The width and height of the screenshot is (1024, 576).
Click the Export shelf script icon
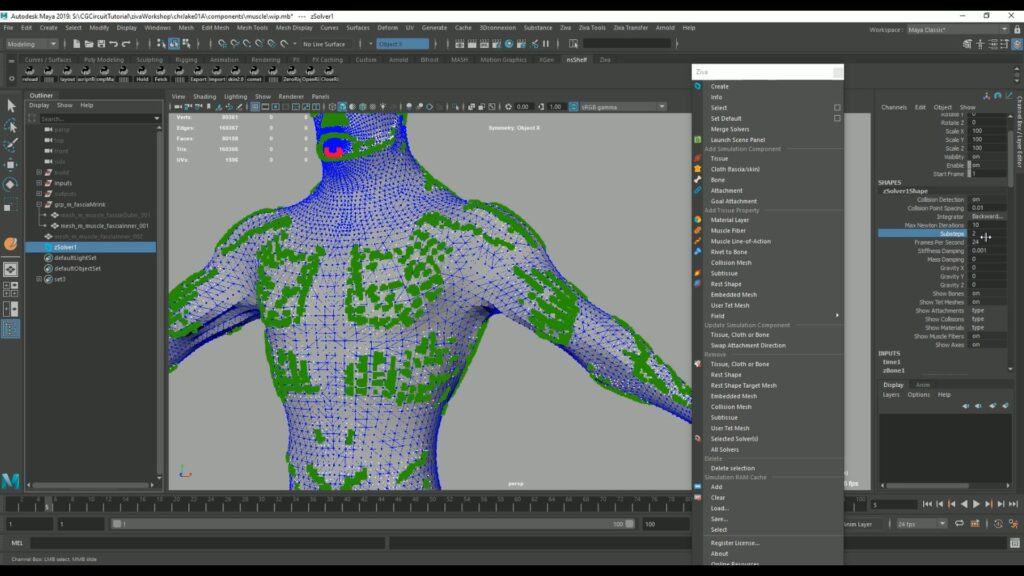click(198, 73)
